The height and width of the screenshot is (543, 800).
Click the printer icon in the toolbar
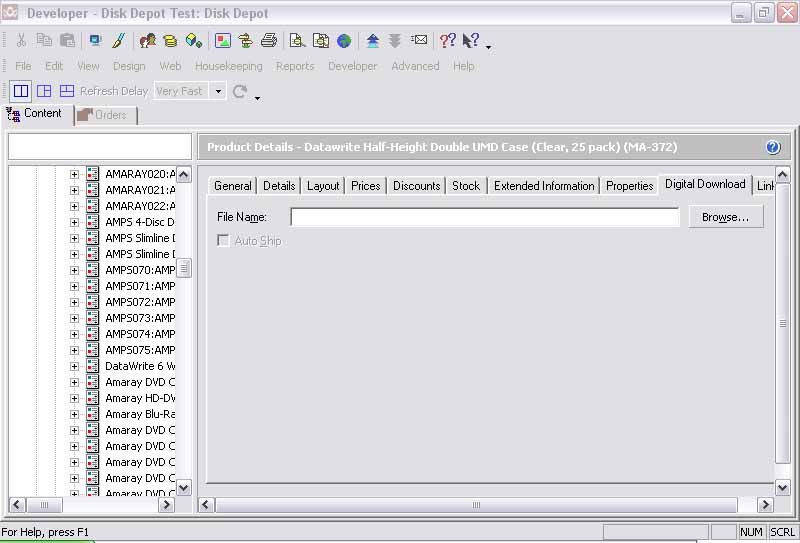pyautogui.click(x=269, y=41)
